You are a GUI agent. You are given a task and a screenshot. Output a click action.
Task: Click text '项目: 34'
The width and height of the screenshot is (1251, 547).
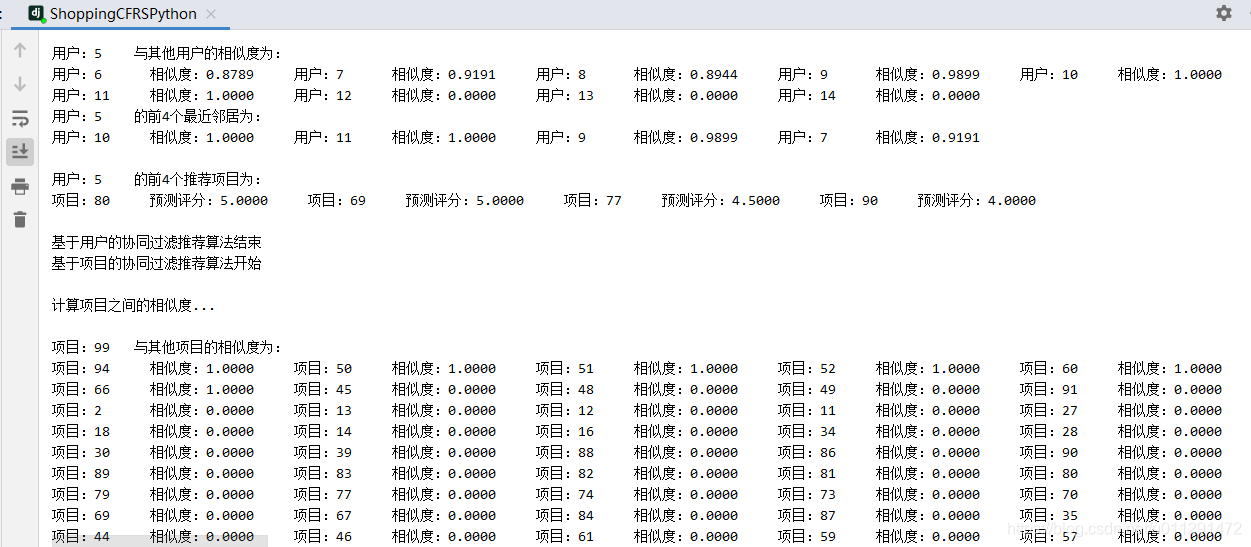click(x=807, y=431)
